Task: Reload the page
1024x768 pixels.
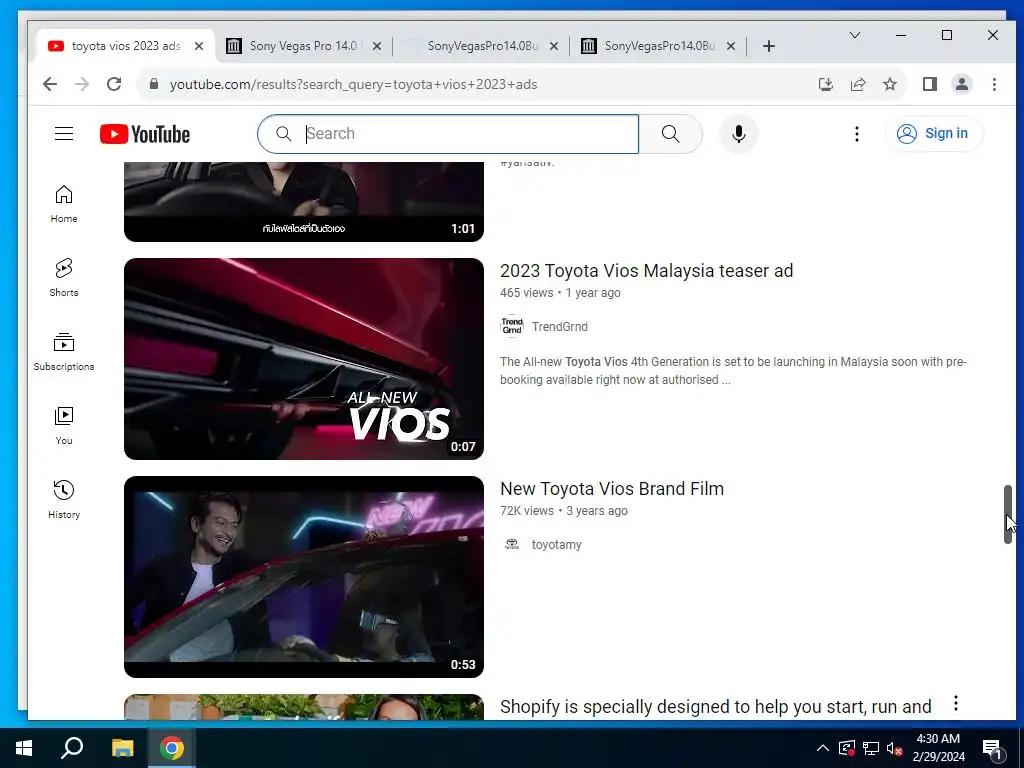Action: pyautogui.click(x=114, y=84)
